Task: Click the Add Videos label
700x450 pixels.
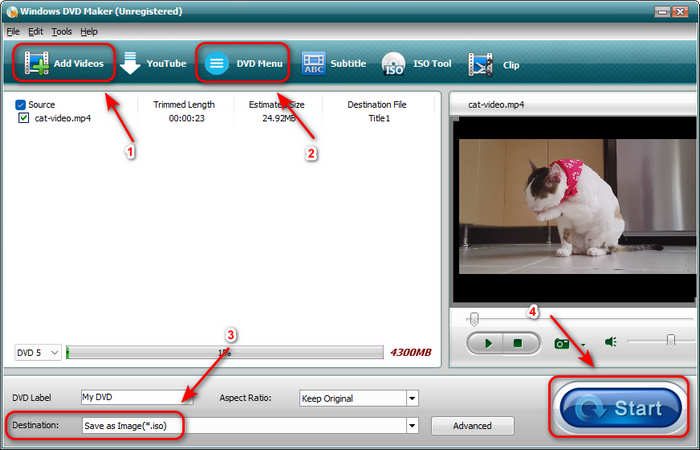Action: (x=79, y=63)
